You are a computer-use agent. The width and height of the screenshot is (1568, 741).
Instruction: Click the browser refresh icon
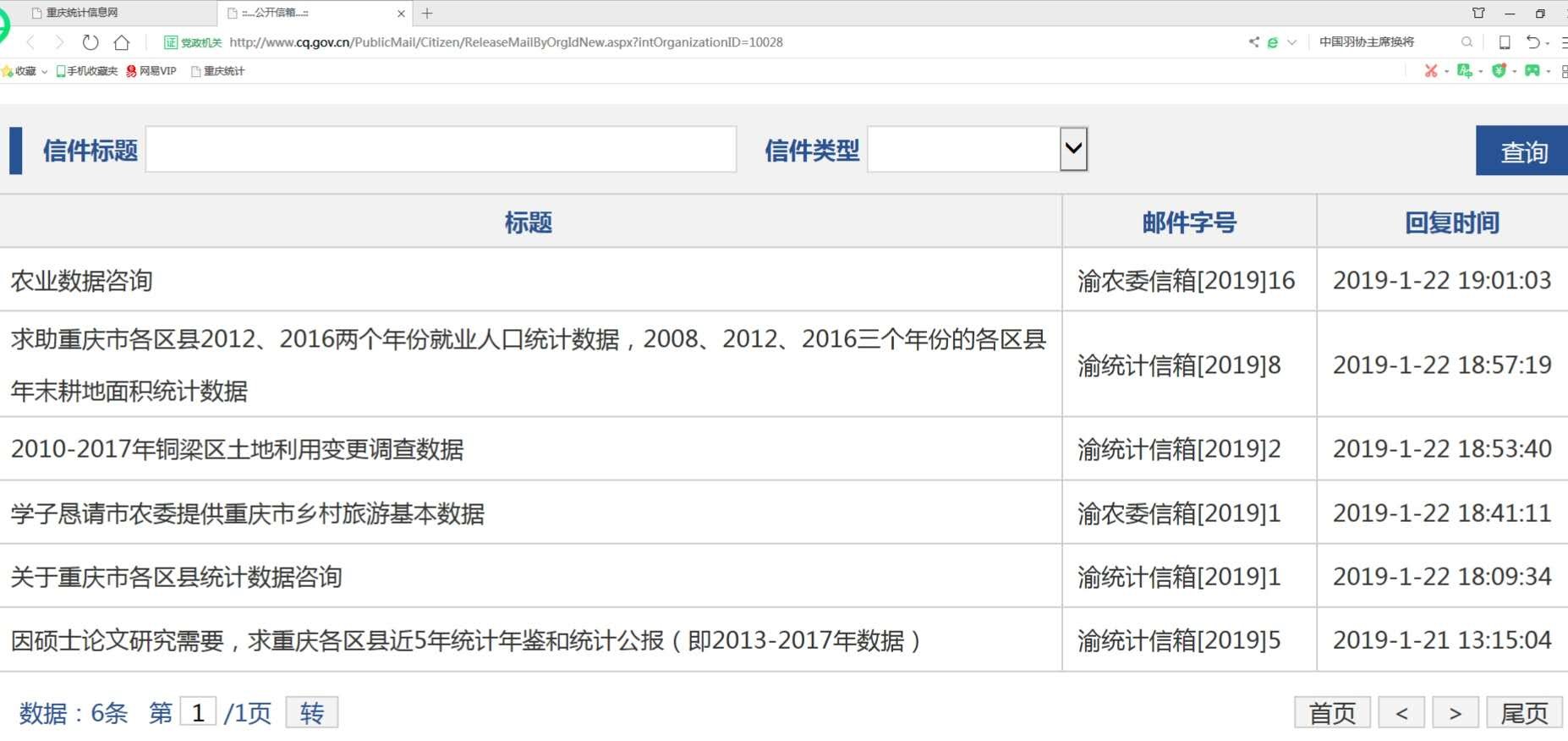tap(90, 42)
